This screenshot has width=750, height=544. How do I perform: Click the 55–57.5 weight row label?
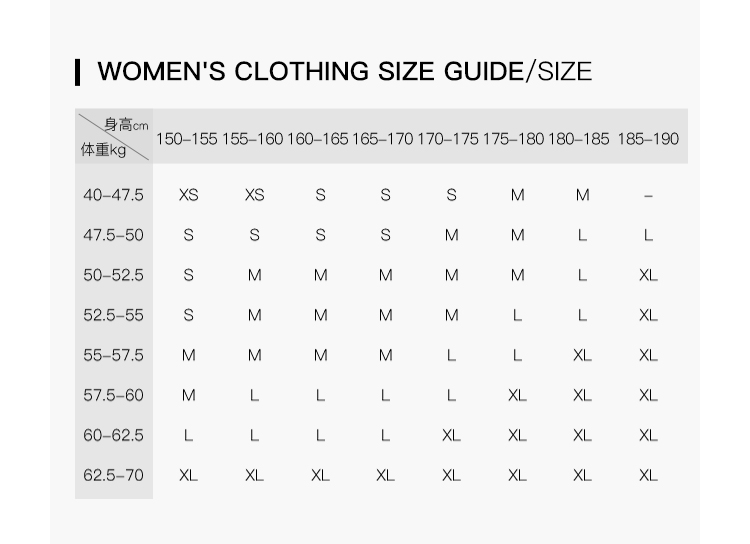point(113,355)
